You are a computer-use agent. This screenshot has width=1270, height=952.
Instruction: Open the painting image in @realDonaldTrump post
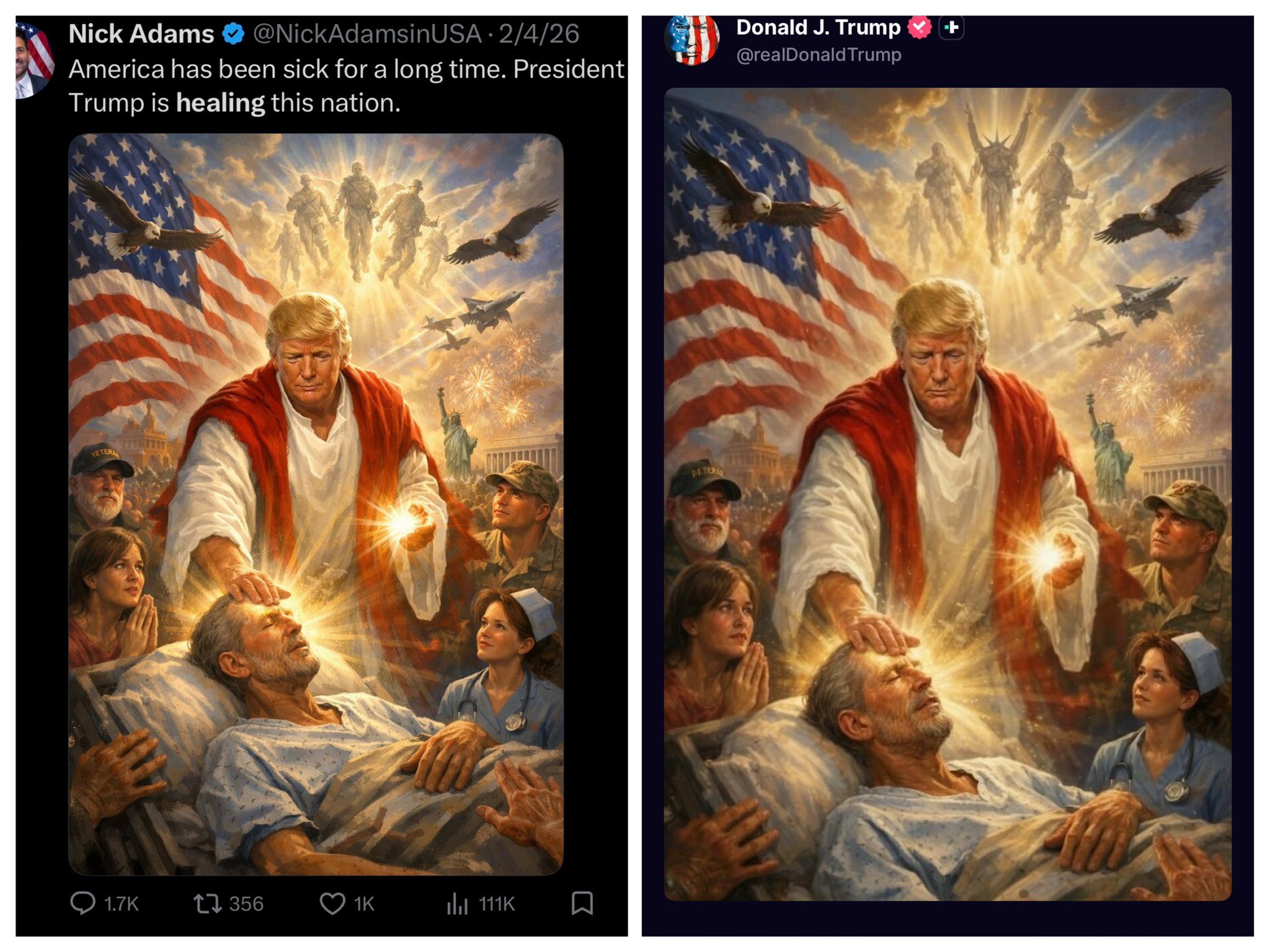click(948, 494)
